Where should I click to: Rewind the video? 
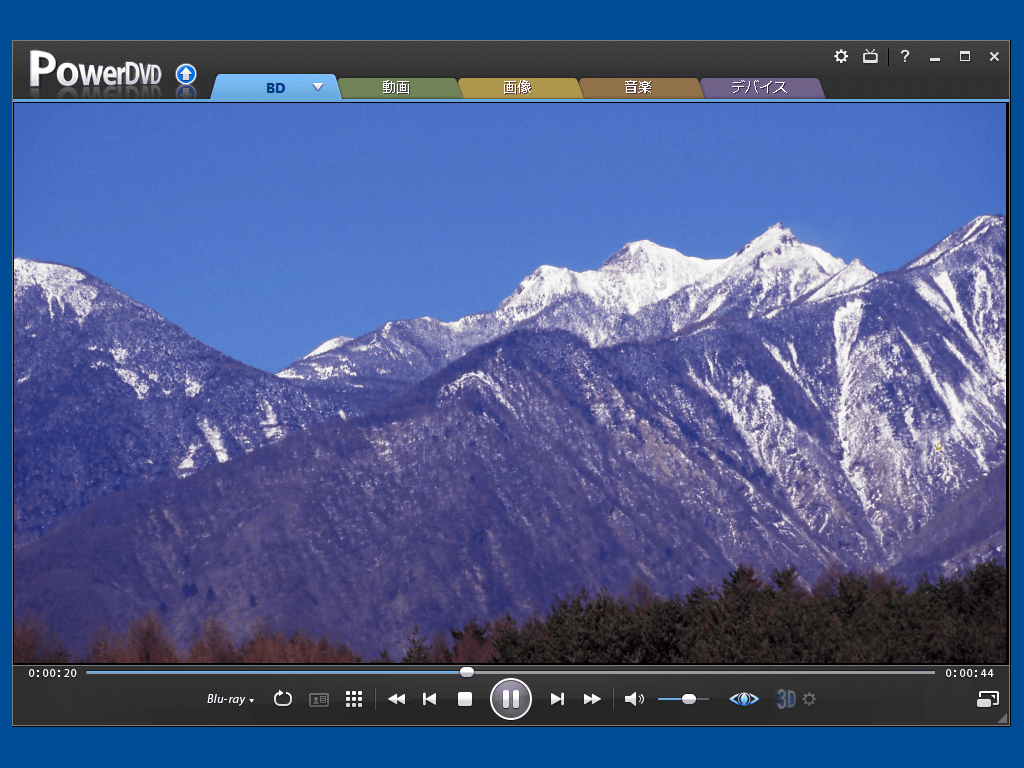396,699
